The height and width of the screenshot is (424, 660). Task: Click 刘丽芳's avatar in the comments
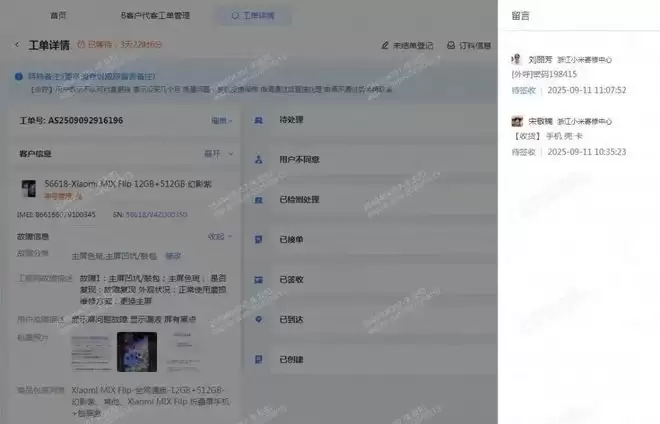coord(517,60)
